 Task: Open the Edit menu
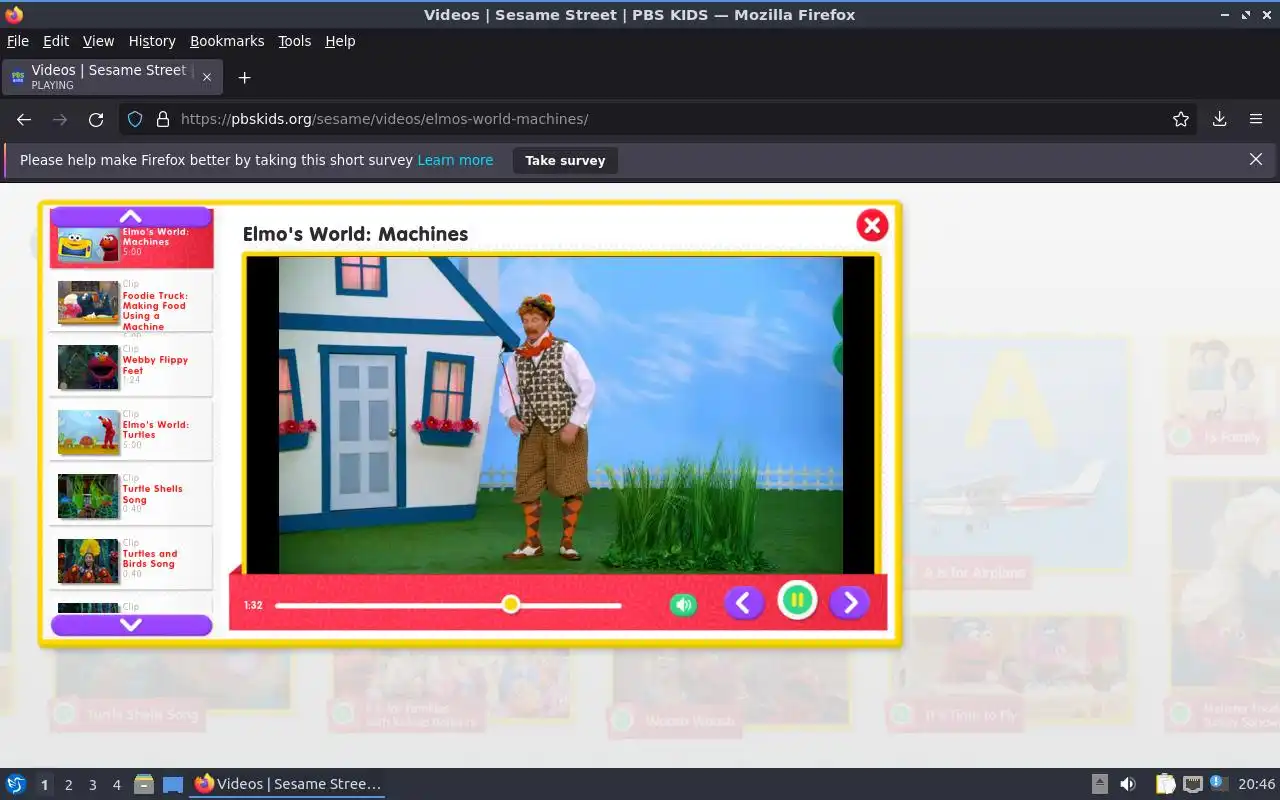pyautogui.click(x=56, y=41)
